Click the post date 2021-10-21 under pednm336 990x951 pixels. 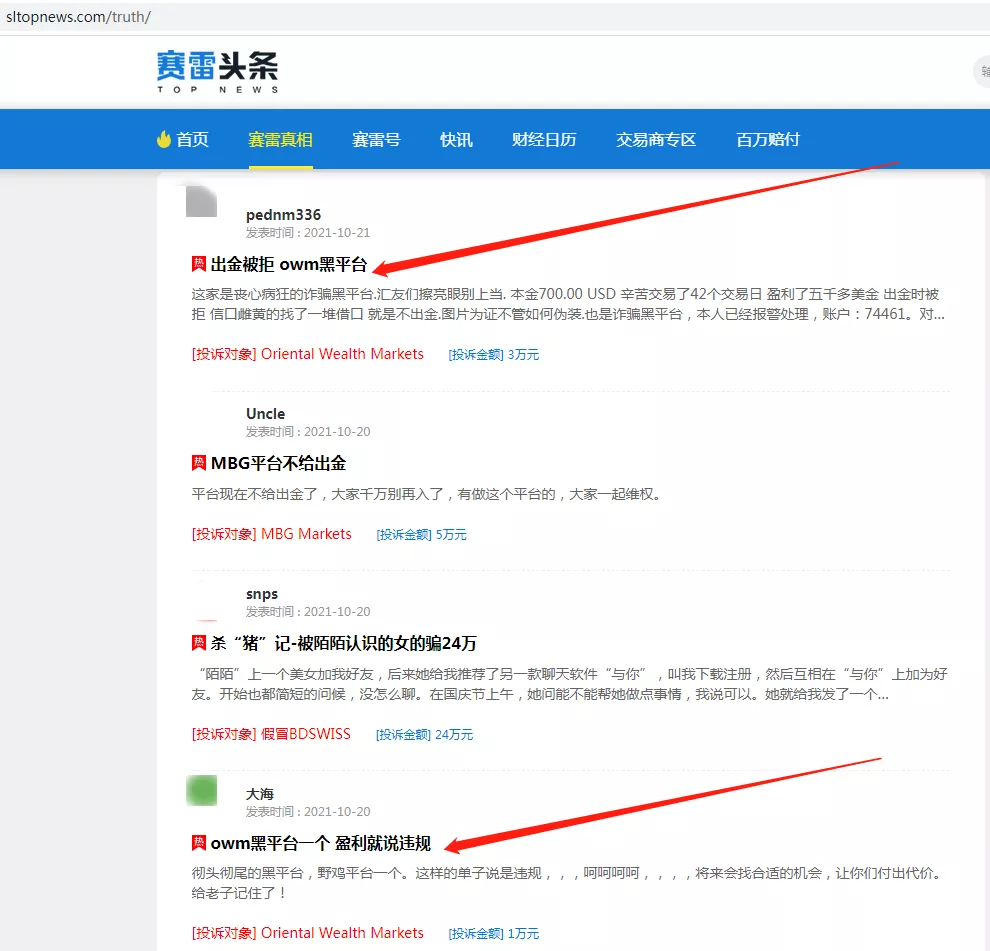[x=337, y=232]
